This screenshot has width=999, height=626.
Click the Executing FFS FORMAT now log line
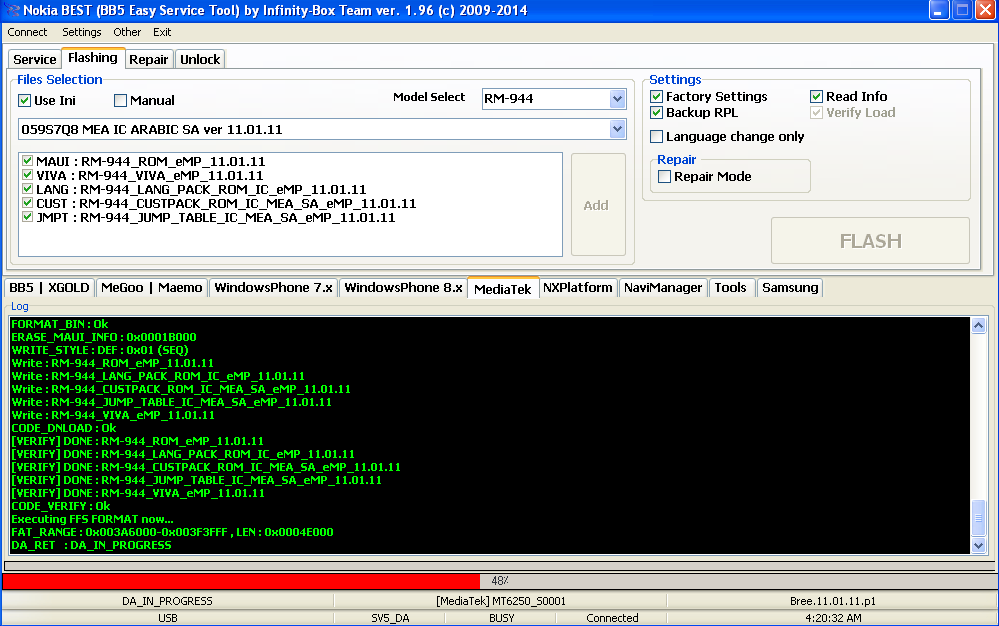[x=92, y=519]
